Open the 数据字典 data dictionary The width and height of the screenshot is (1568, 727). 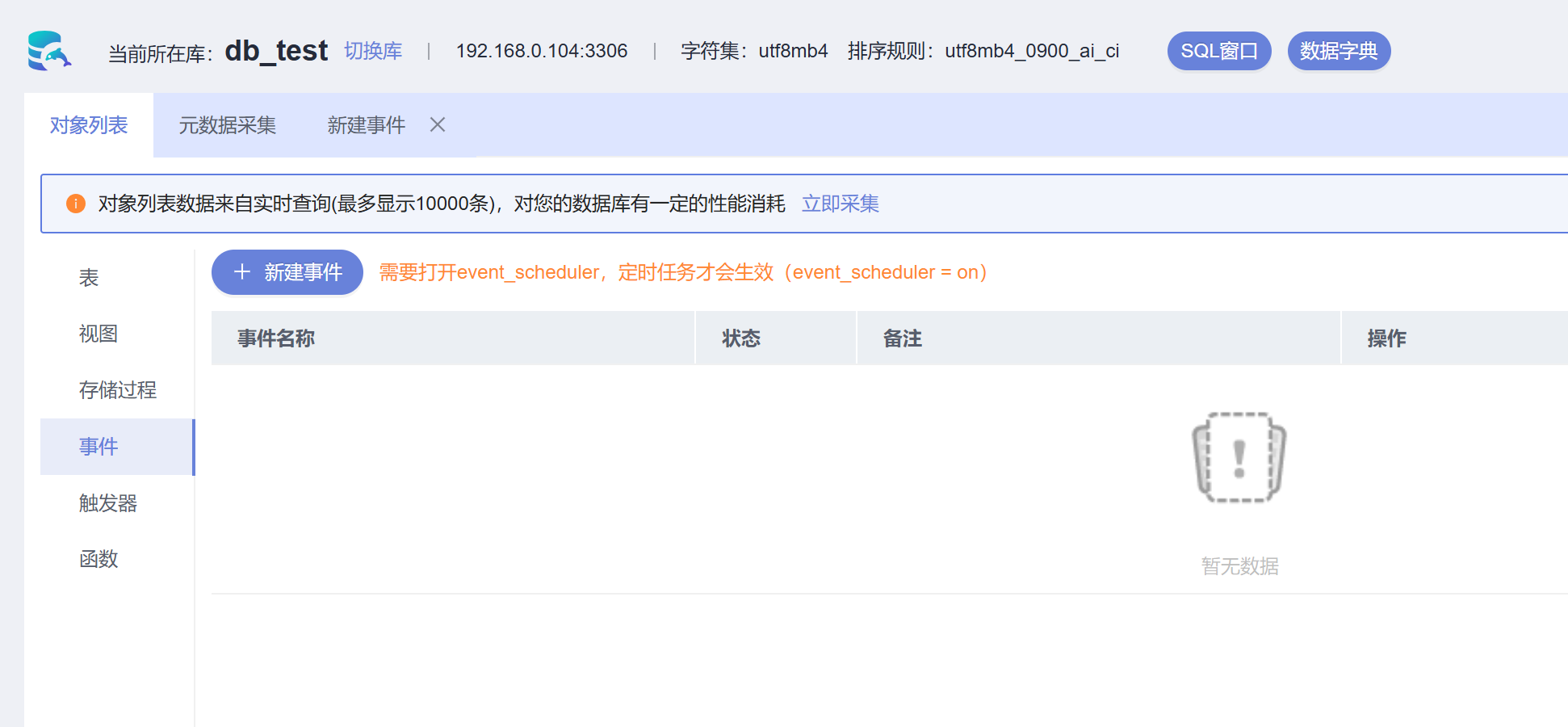pos(1338,51)
